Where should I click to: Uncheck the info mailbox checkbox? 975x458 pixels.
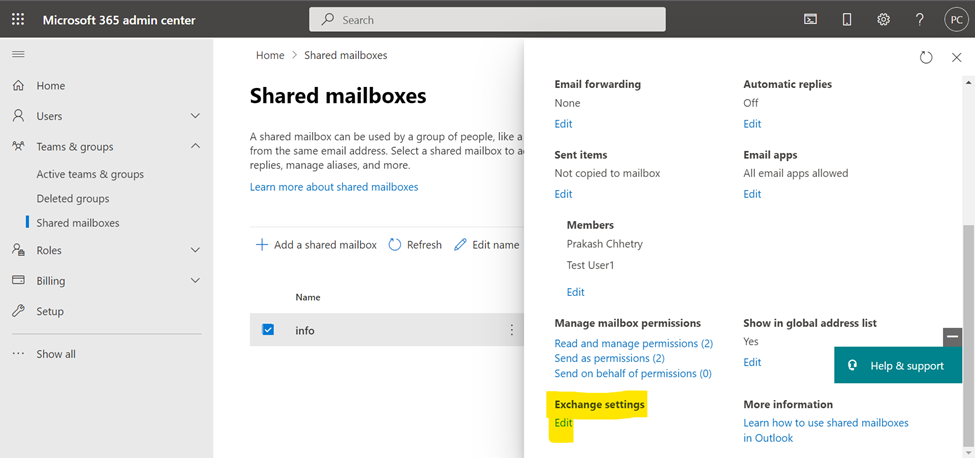pyautogui.click(x=268, y=329)
